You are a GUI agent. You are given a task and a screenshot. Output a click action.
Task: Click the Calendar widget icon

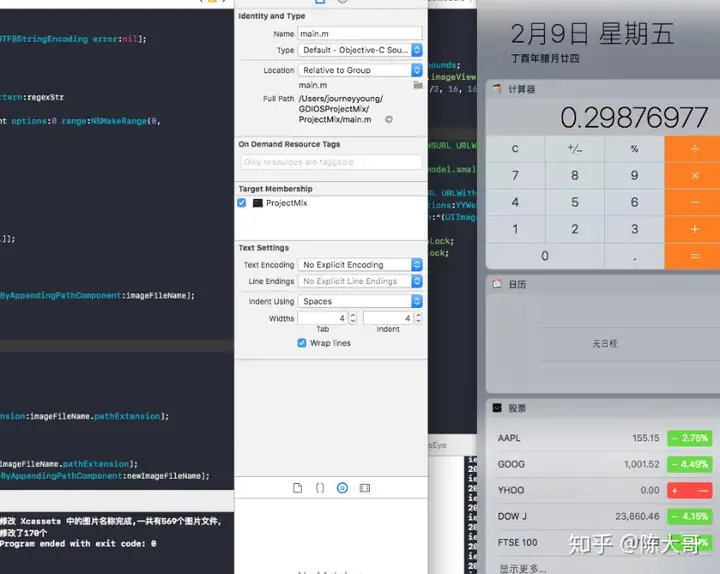pos(497,284)
